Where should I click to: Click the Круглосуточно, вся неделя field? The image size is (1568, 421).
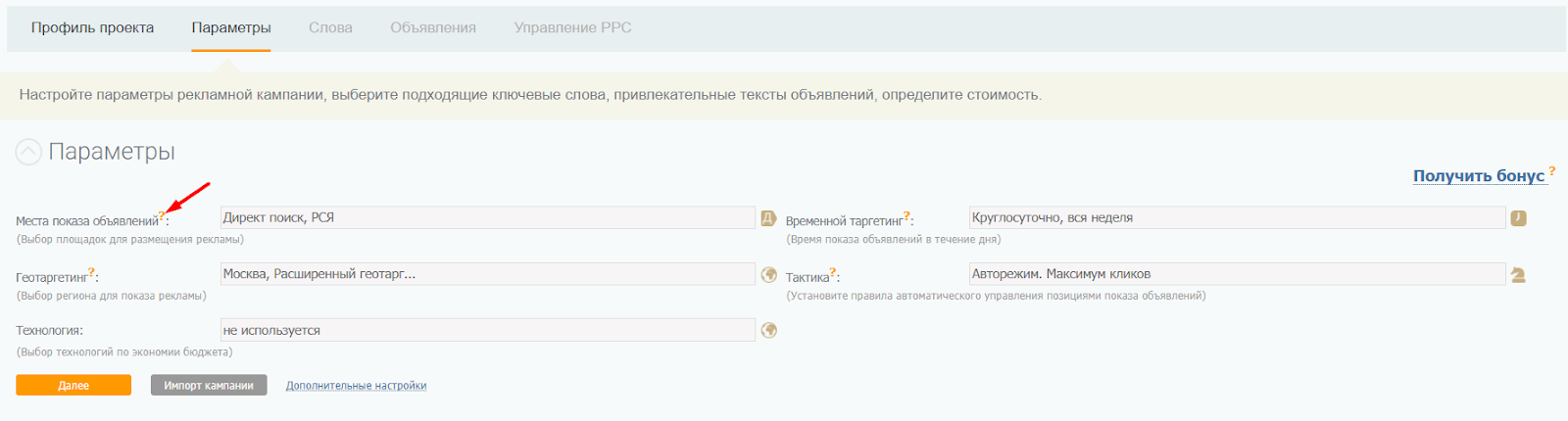(1238, 217)
